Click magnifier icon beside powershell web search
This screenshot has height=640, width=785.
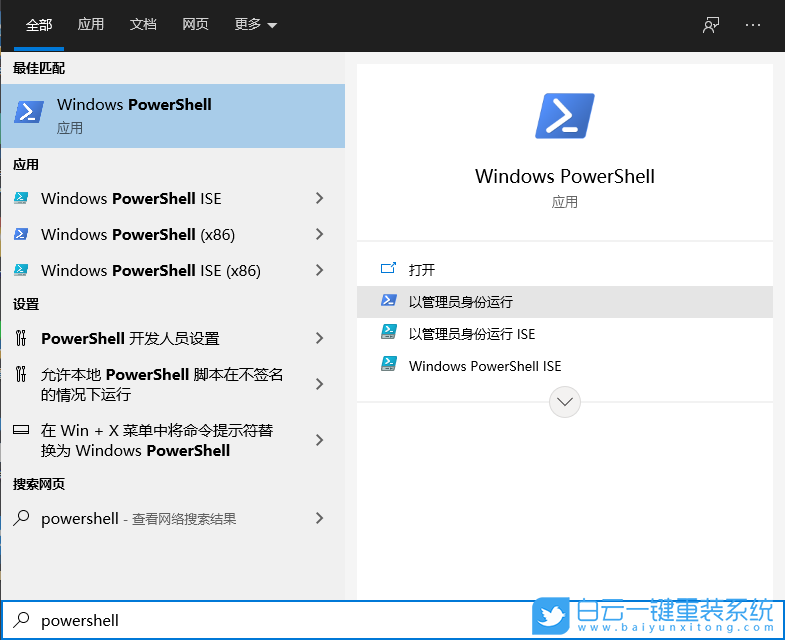pos(21,518)
